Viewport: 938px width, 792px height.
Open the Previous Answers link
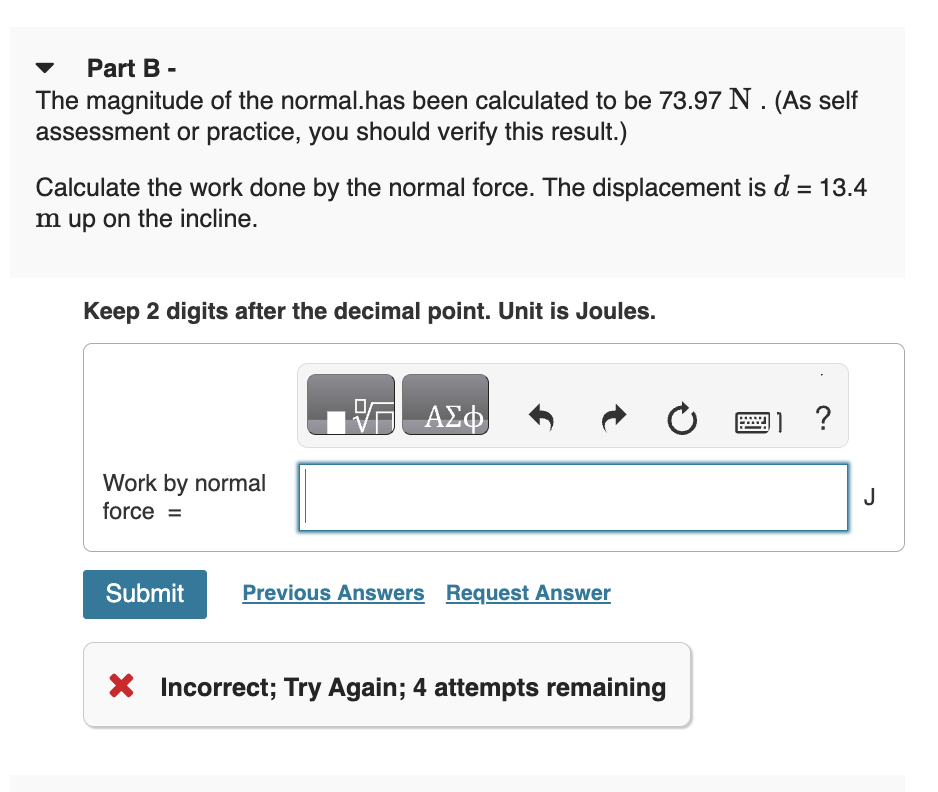333,593
